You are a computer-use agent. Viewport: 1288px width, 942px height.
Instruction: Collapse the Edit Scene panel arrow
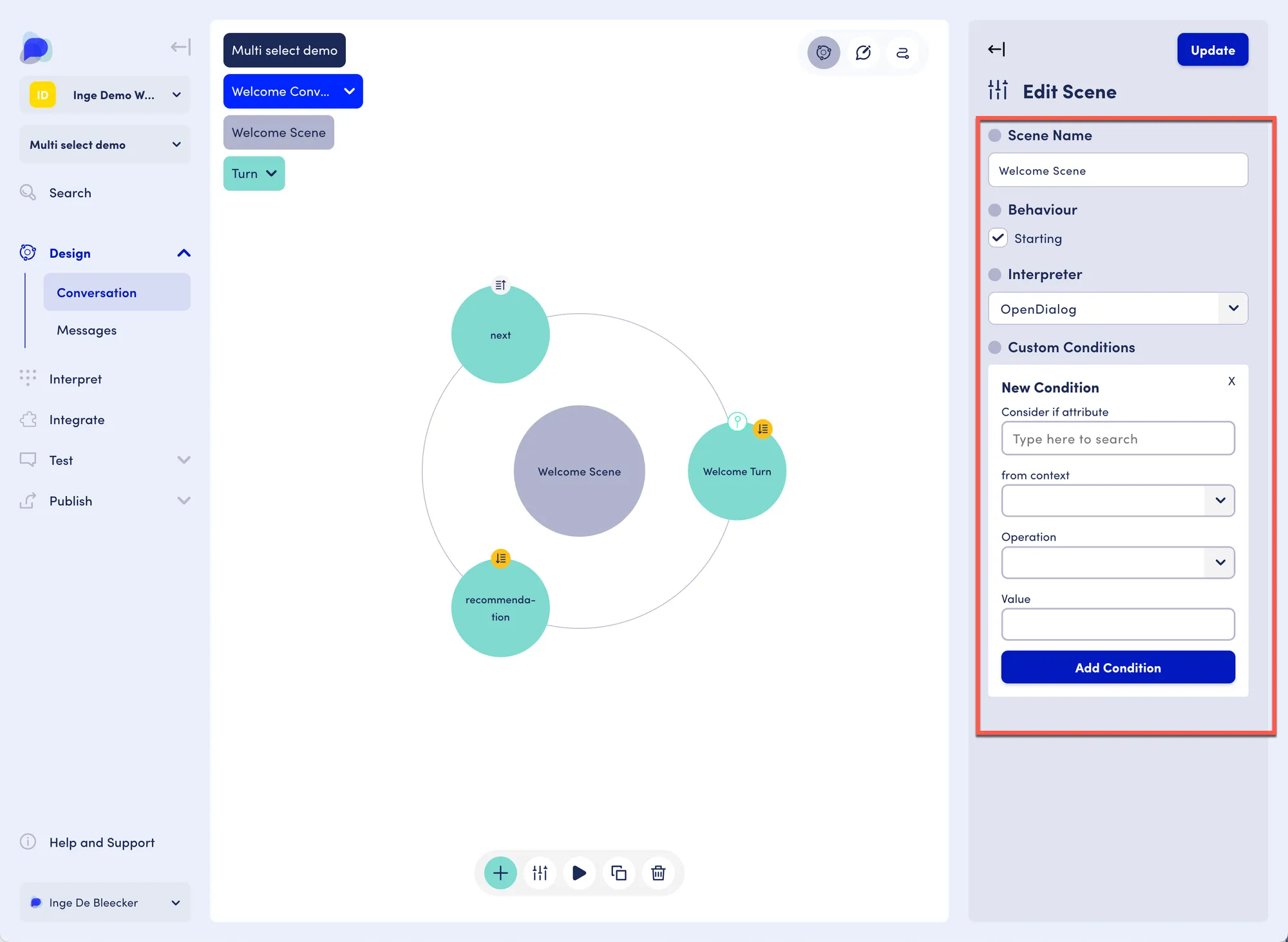996,50
